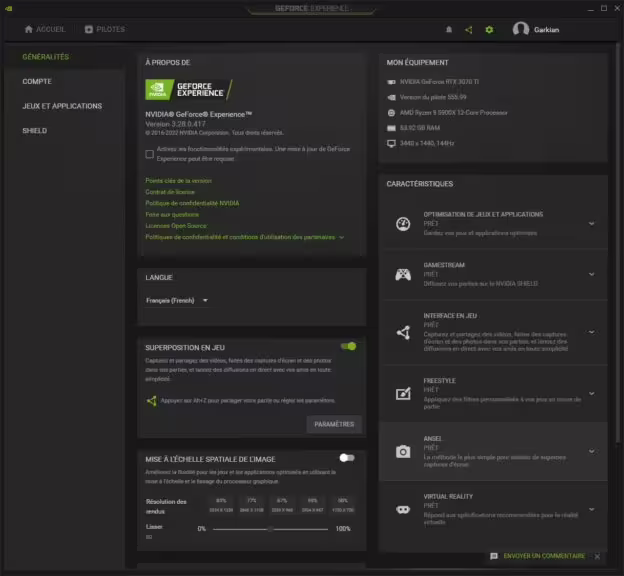Click the Paramètres button
Image resolution: width=624 pixels, height=576 pixels.
pos(334,424)
